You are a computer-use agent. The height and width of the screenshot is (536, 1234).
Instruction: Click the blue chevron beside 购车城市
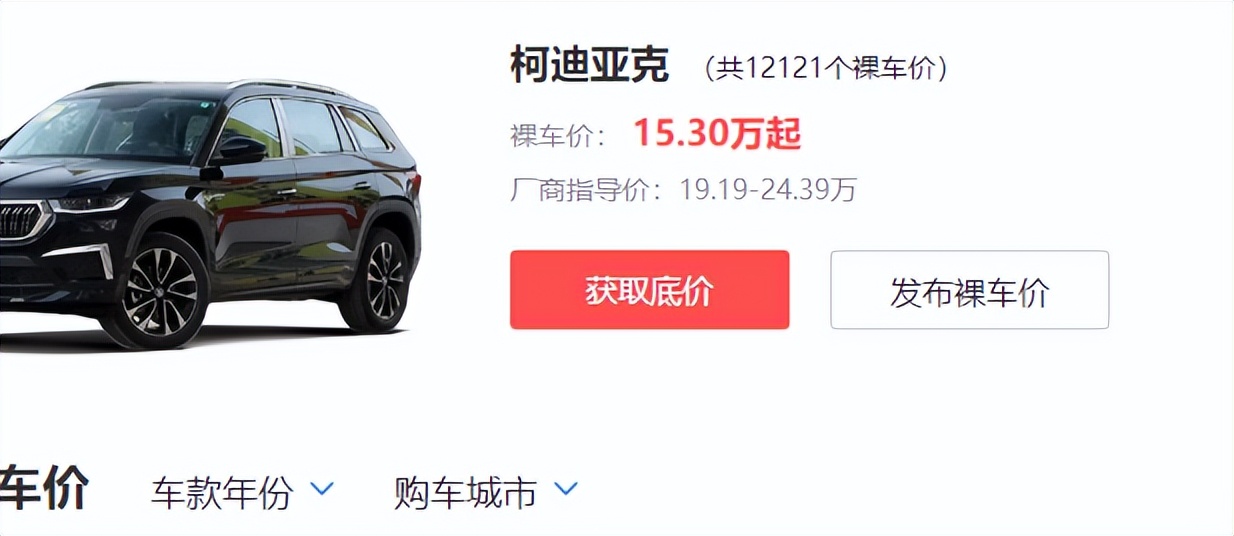click(x=565, y=489)
